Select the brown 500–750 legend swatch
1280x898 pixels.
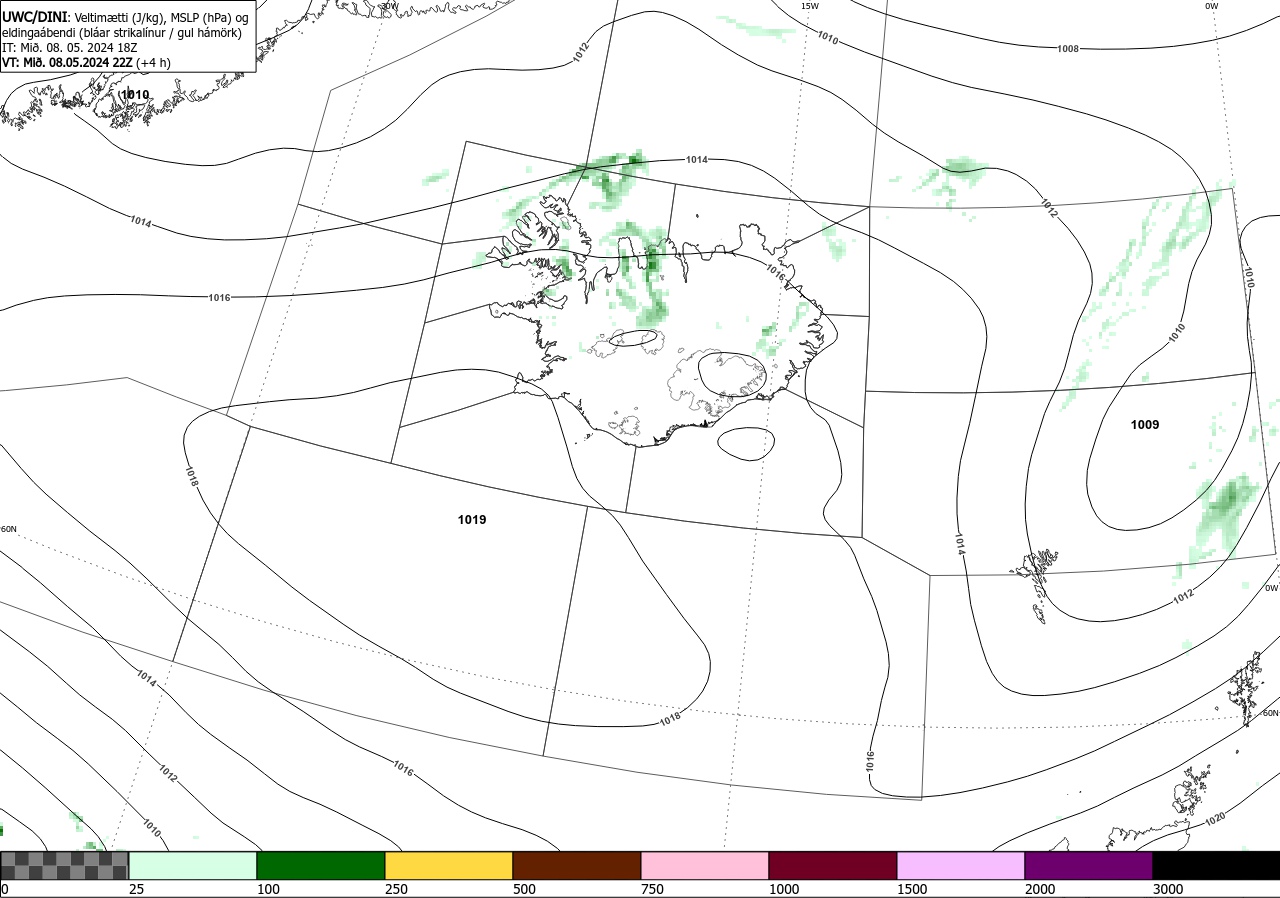coord(577,865)
